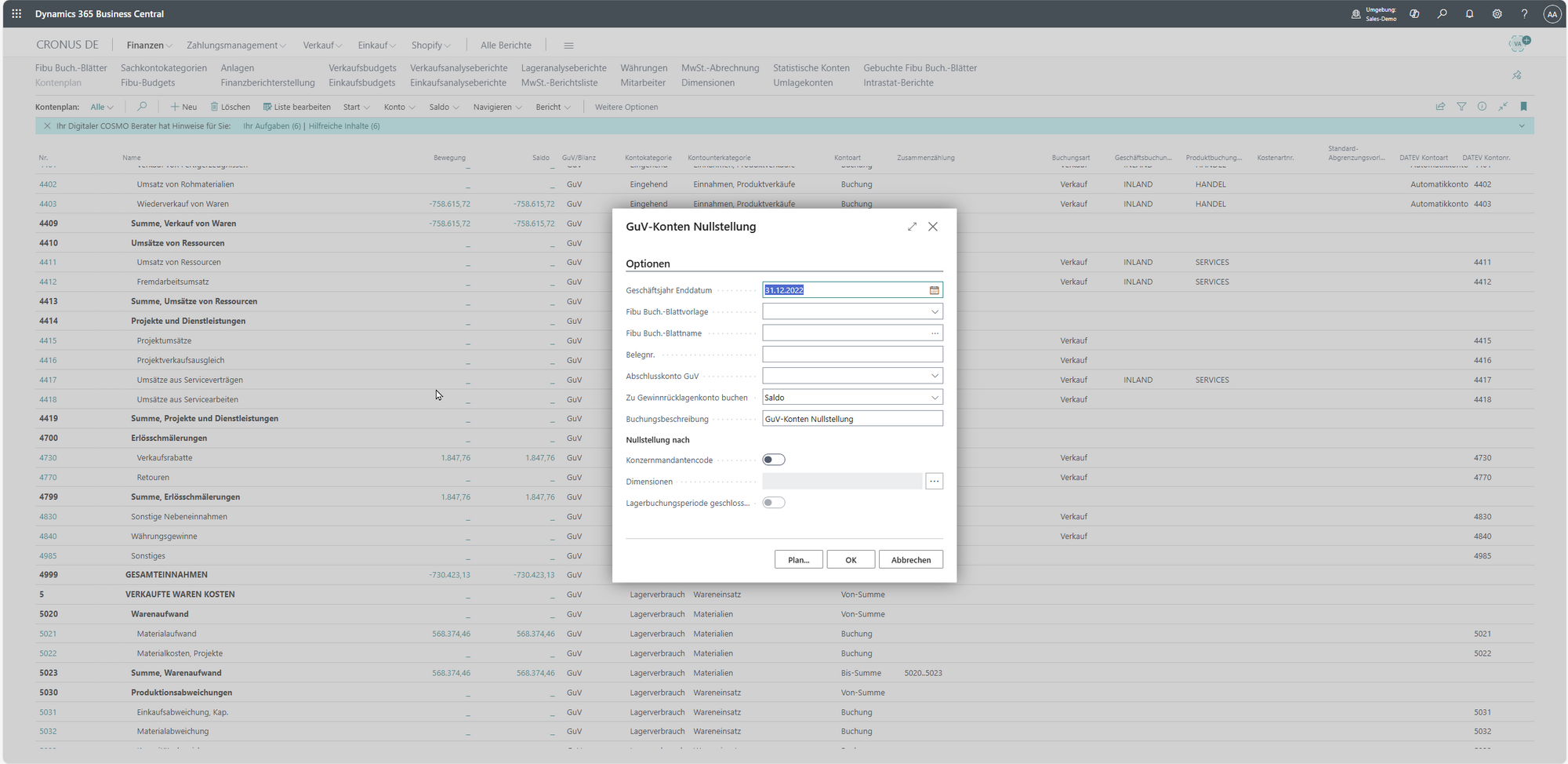The height and width of the screenshot is (764, 1568).
Task: Open the Finanzen menu
Action: click(x=149, y=45)
